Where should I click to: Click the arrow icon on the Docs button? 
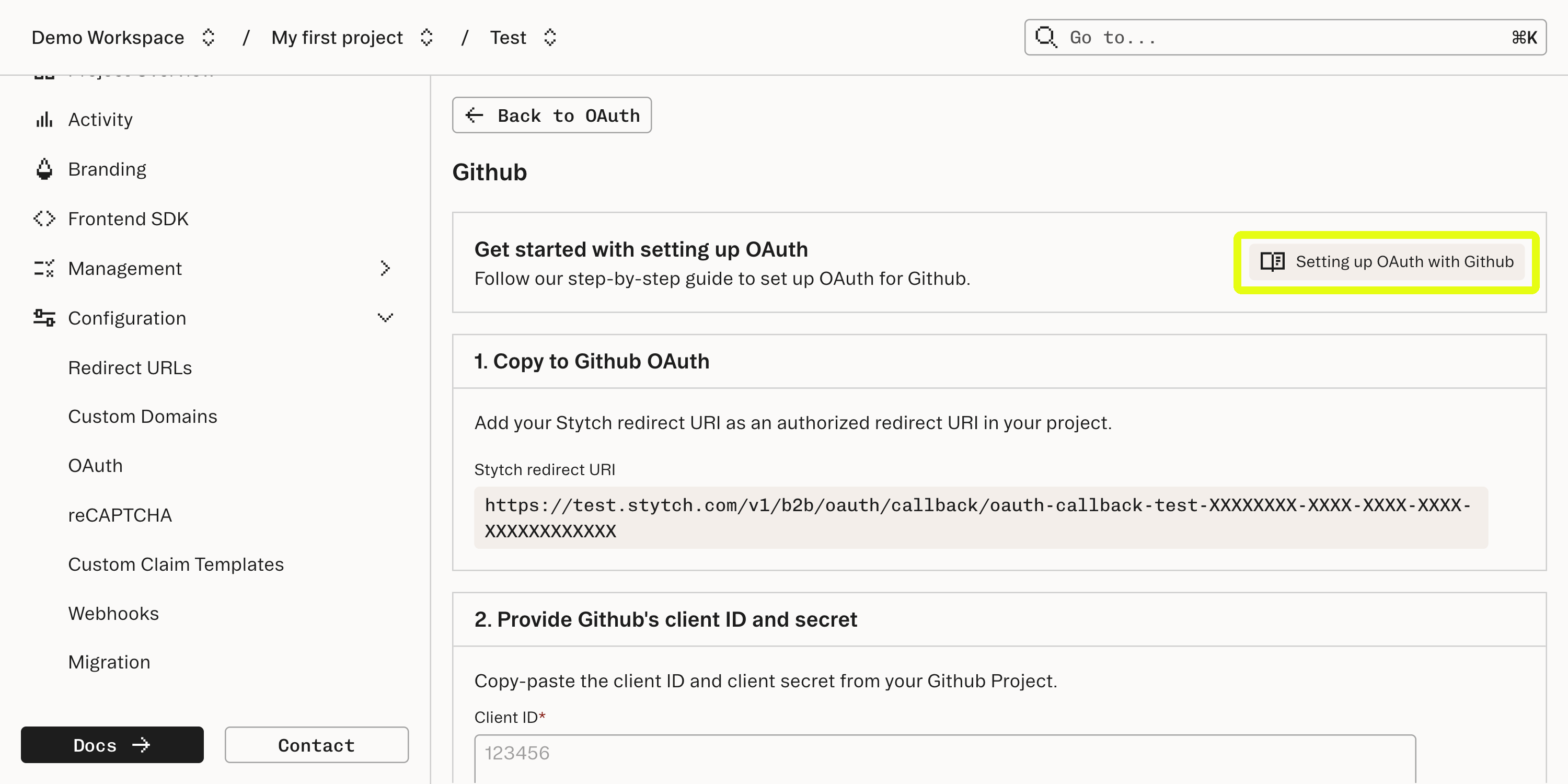[x=141, y=744]
